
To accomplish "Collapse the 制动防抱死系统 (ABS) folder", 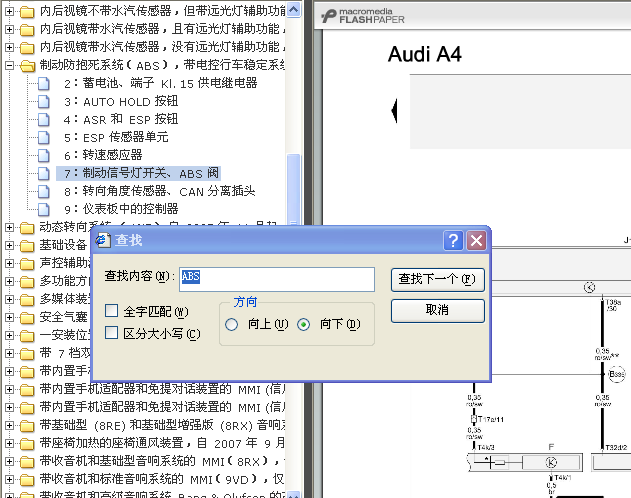I will click(9, 65).
